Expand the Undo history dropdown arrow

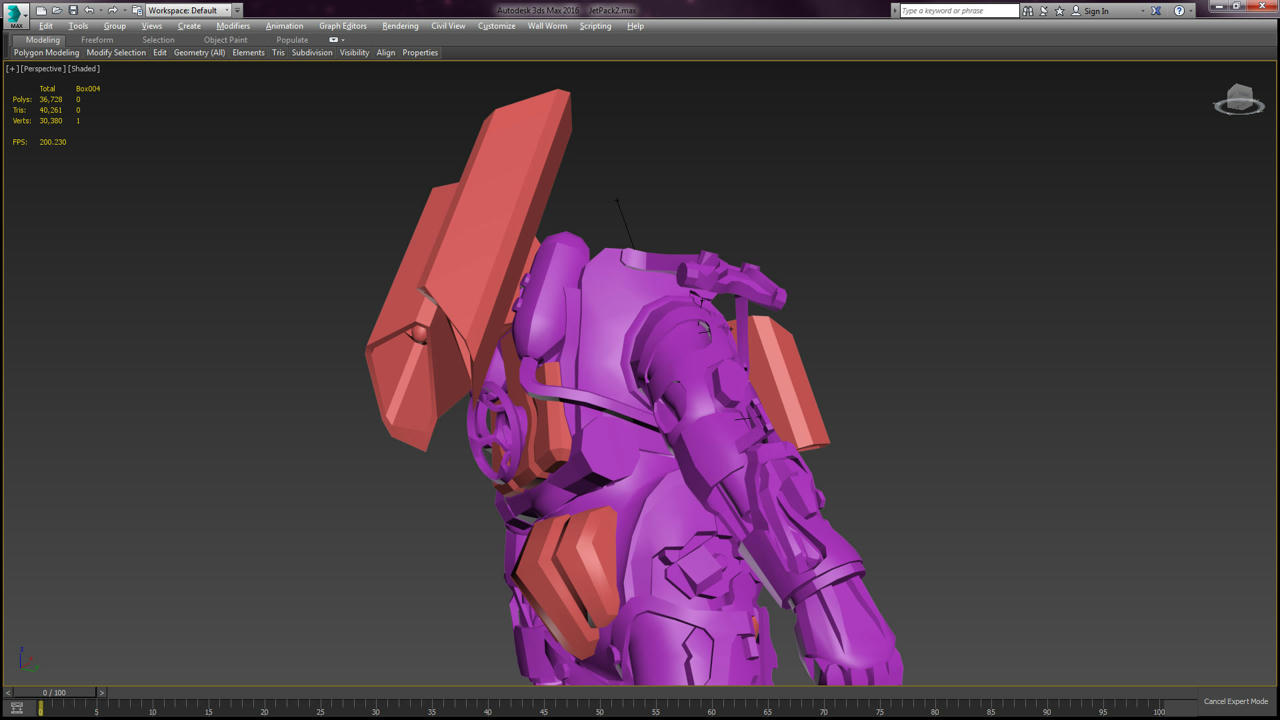point(99,11)
